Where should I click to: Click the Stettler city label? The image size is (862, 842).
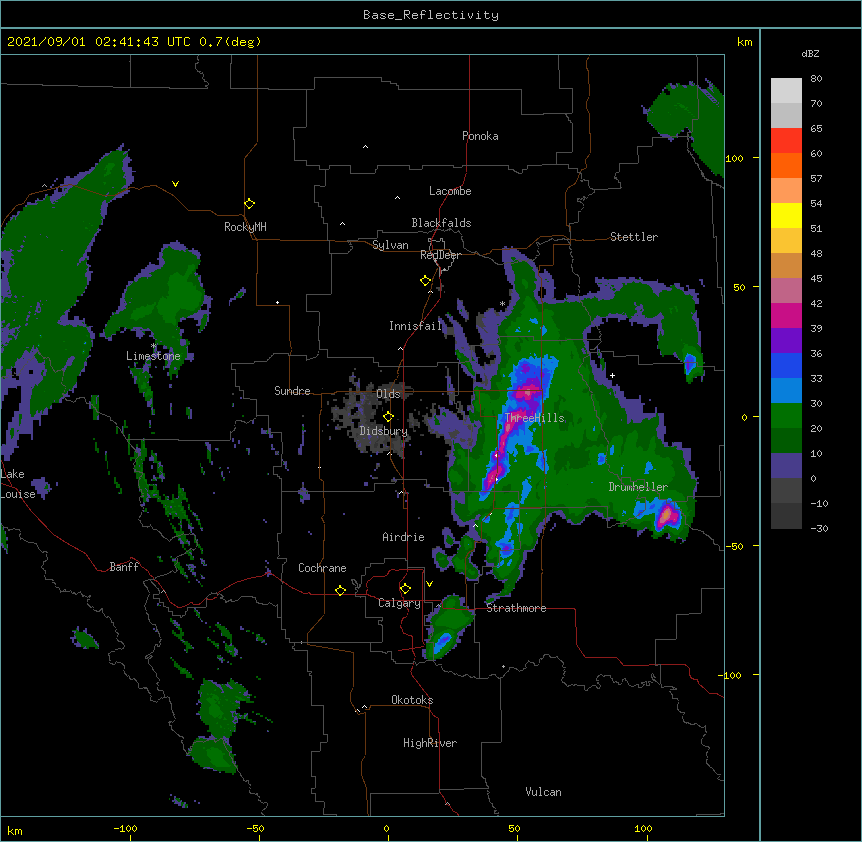tap(634, 237)
